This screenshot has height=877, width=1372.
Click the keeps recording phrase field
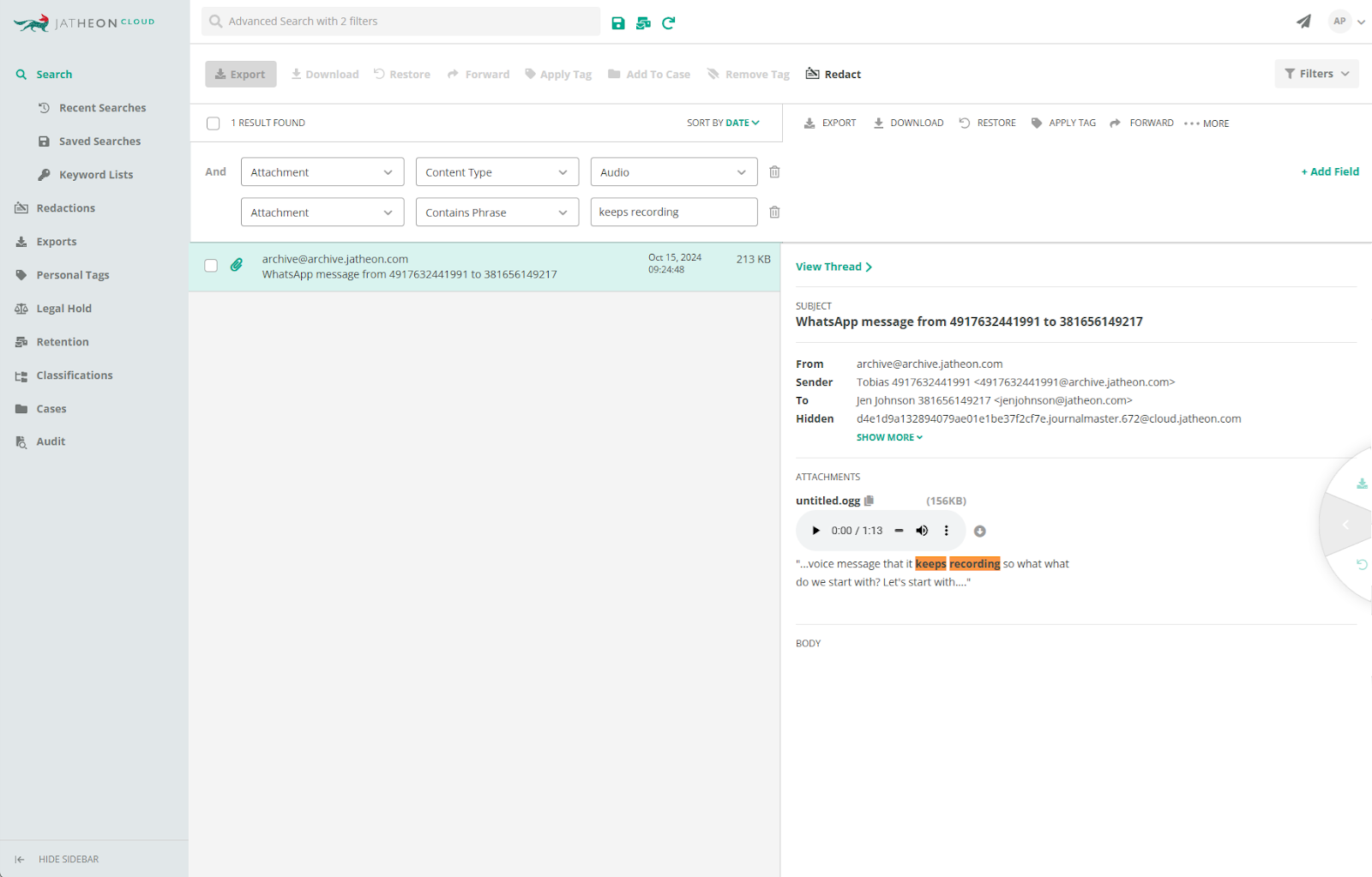(674, 213)
